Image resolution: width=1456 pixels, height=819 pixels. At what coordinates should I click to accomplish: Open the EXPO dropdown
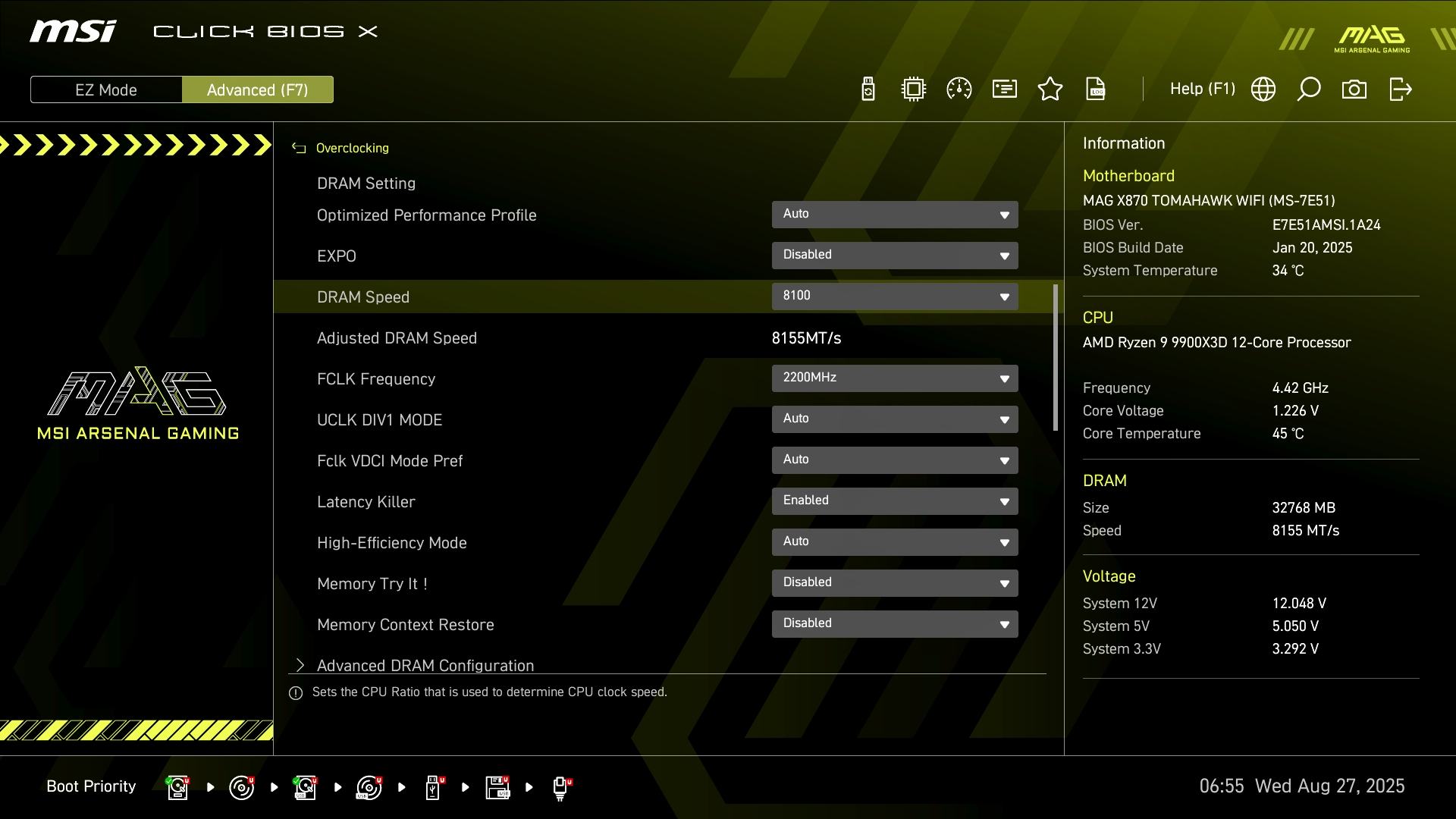pyautogui.click(x=895, y=256)
